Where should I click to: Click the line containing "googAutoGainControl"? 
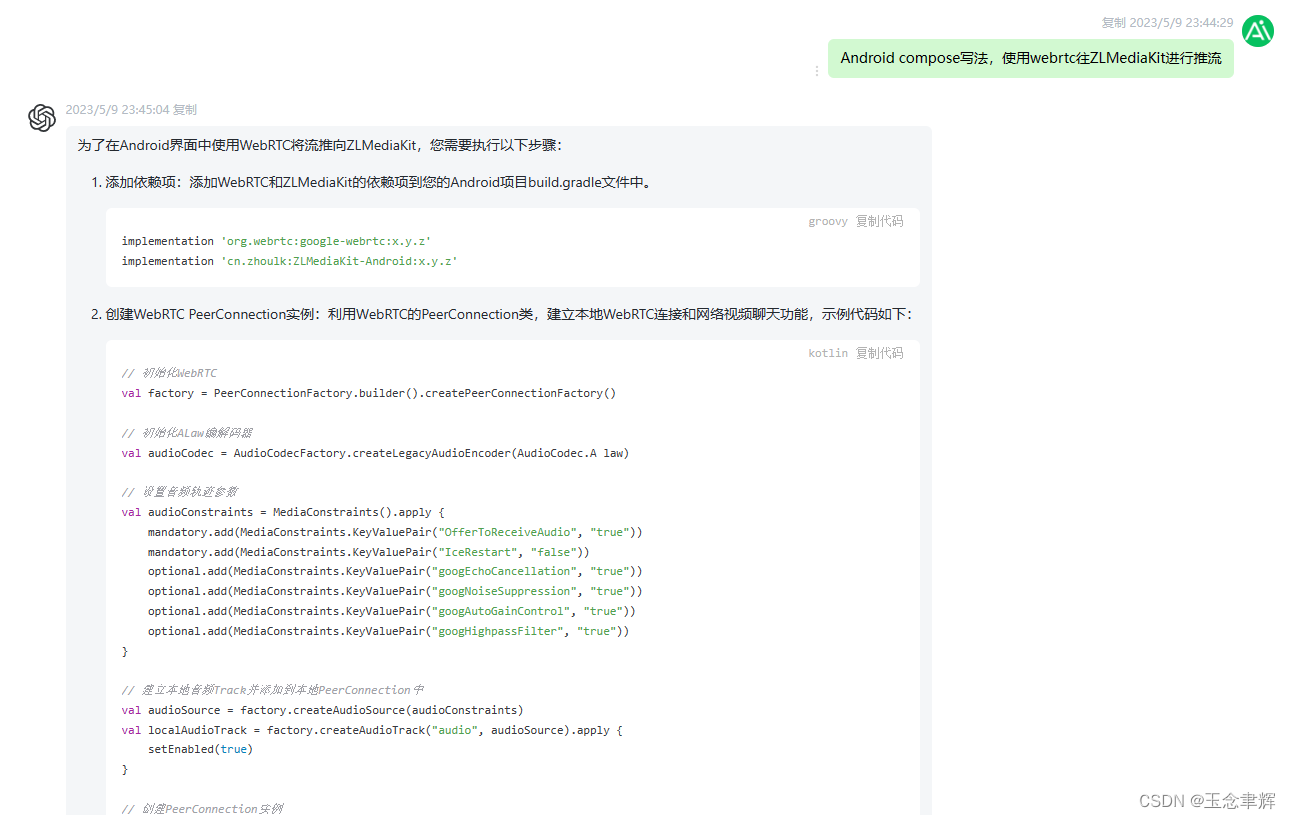click(392, 611)
